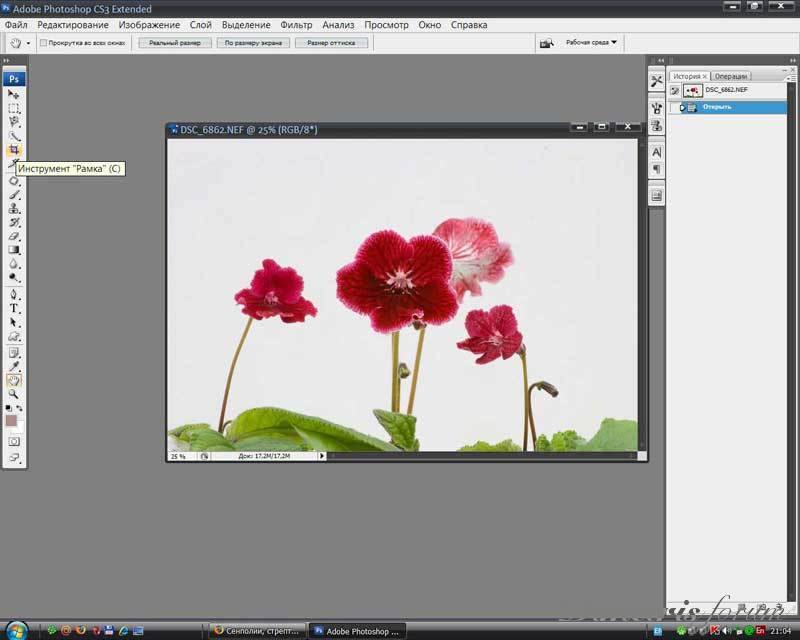The height and width of the screenshot is (640, 800).
Task: Click the 'Реальный размер' button
Action: coord(175,43)
